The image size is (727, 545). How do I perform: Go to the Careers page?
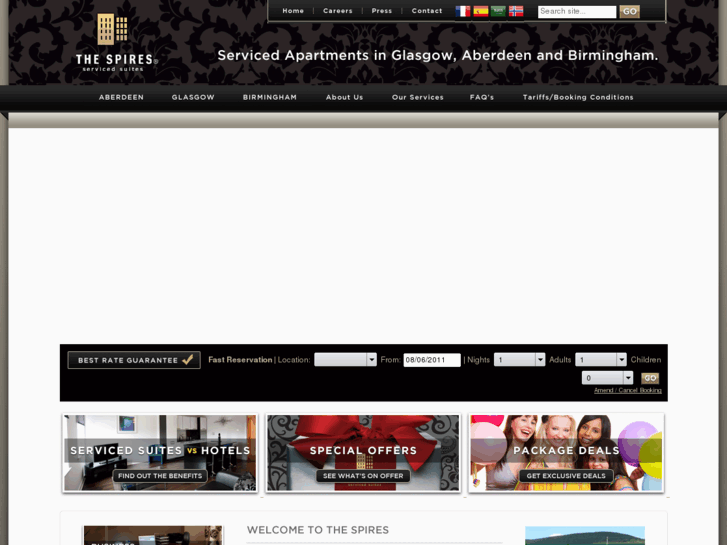(x=338, y=11)
